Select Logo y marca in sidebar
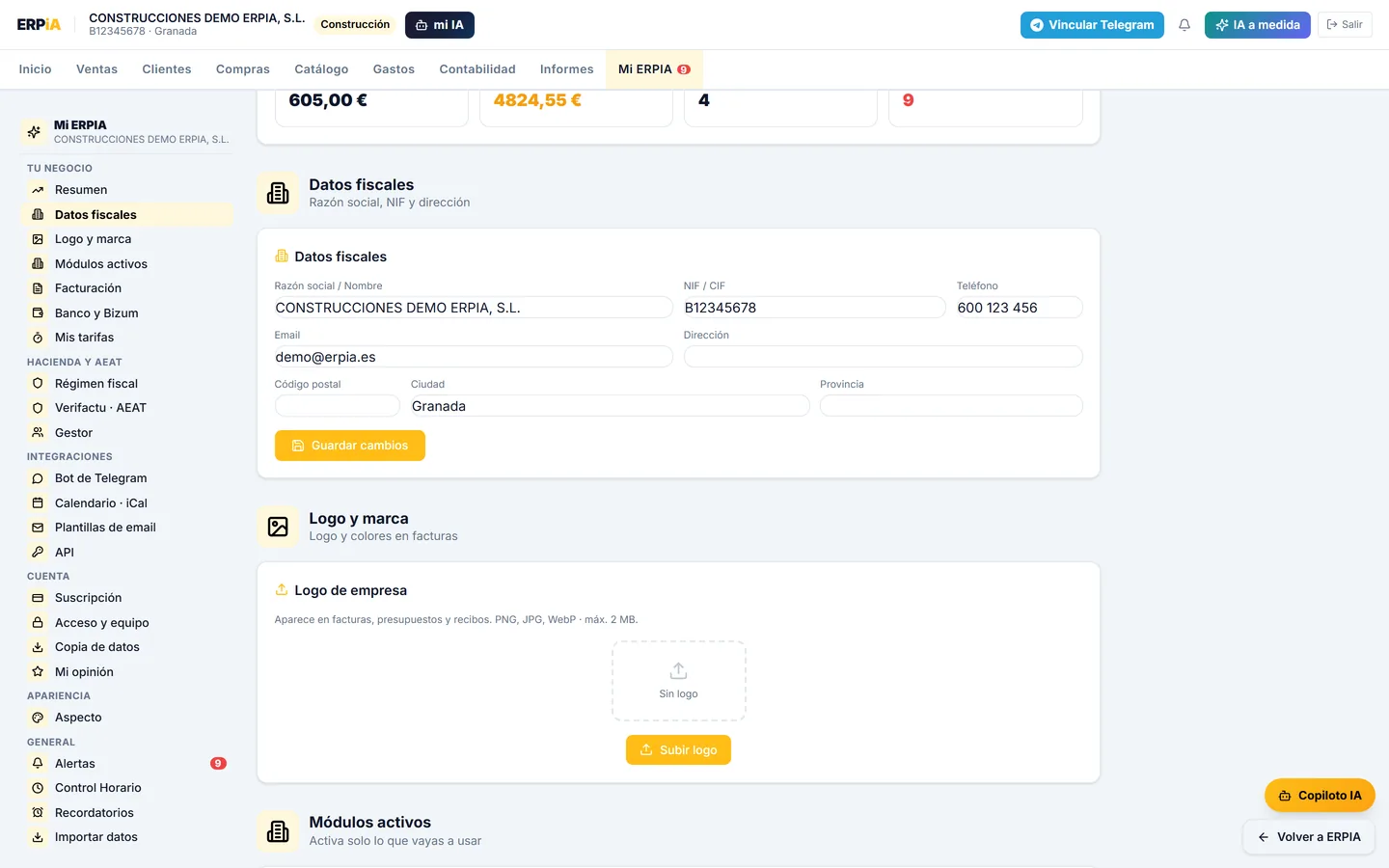 (126, 239)
